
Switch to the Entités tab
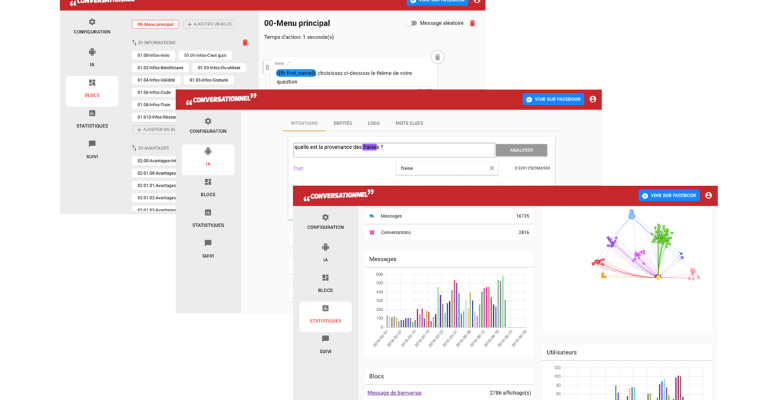coord(343,123)
